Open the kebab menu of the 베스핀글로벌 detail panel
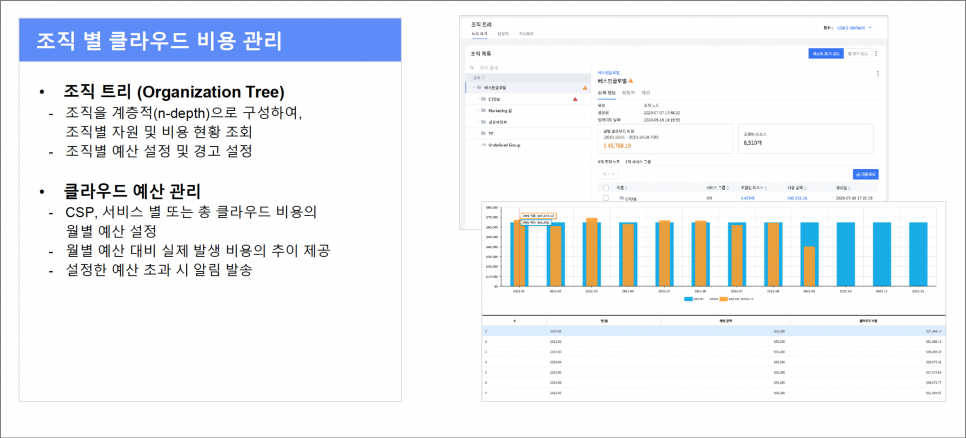Viewport: 966px width, 438px height. [x=877, y=73]
